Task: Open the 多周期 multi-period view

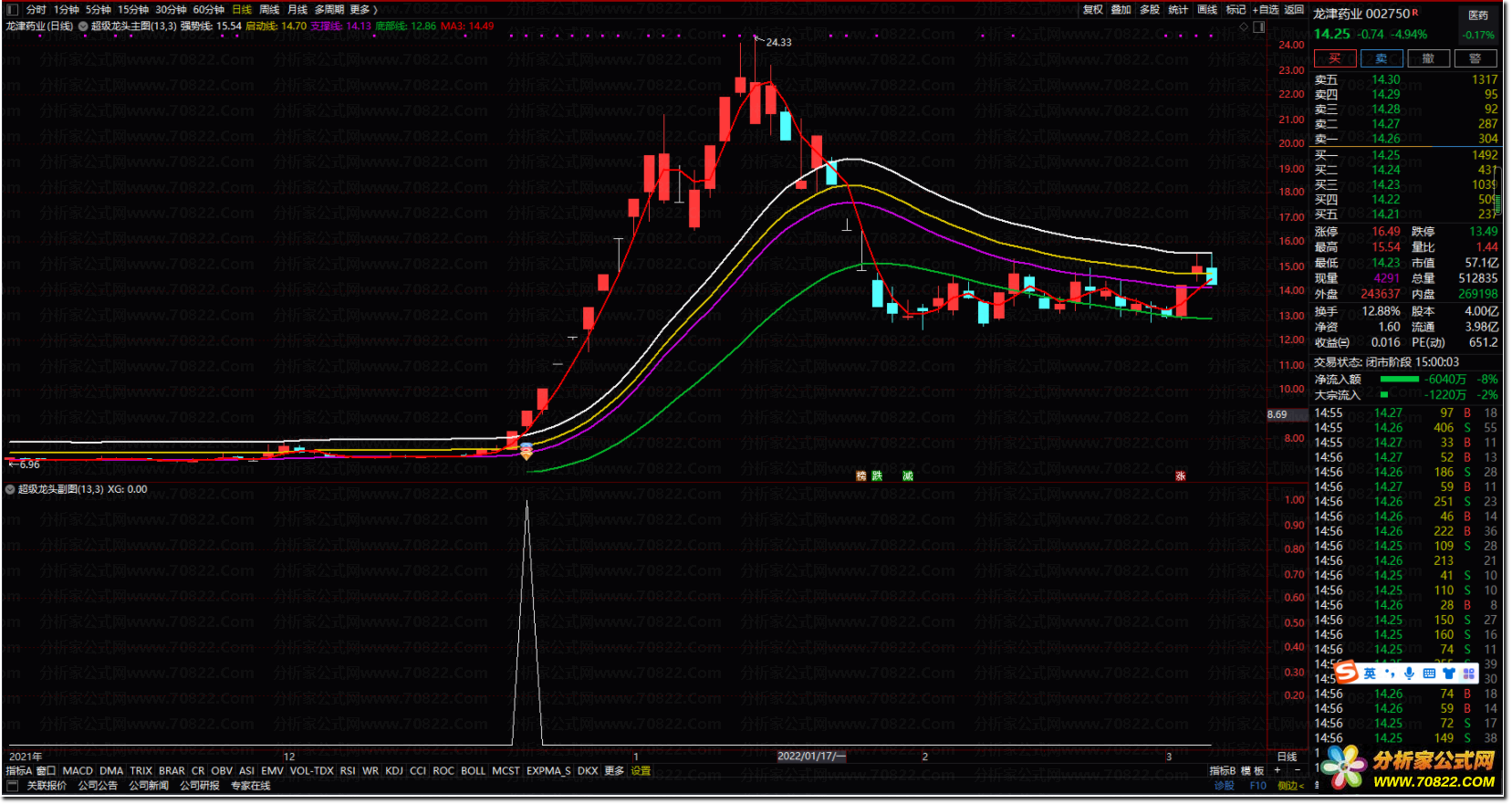Action: tap(329, 10)
